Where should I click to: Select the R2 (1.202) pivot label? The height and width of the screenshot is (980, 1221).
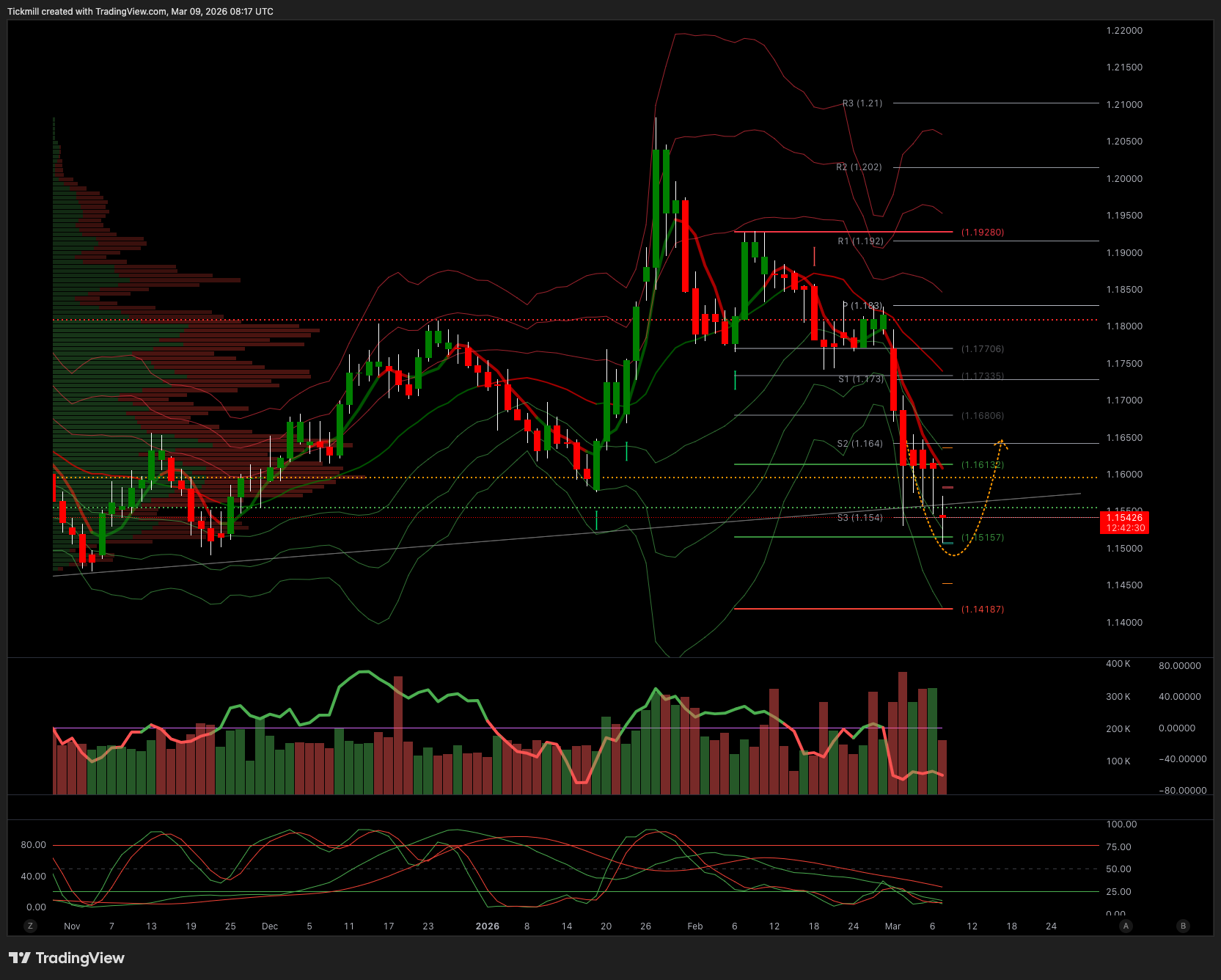tap(859, 167)
